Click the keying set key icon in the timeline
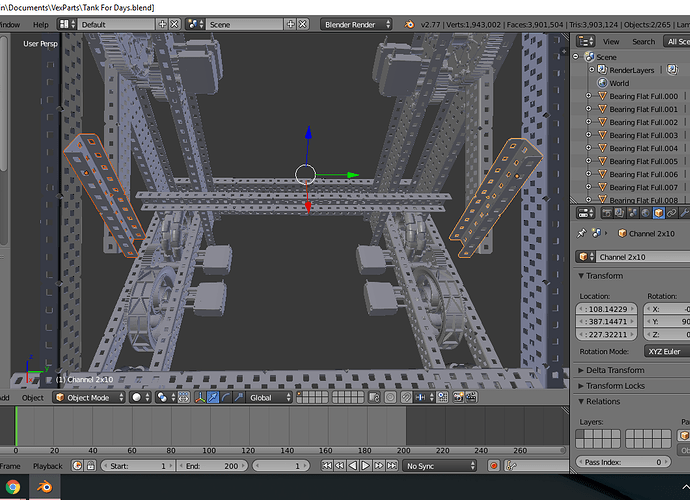 [x=511, y=466]
